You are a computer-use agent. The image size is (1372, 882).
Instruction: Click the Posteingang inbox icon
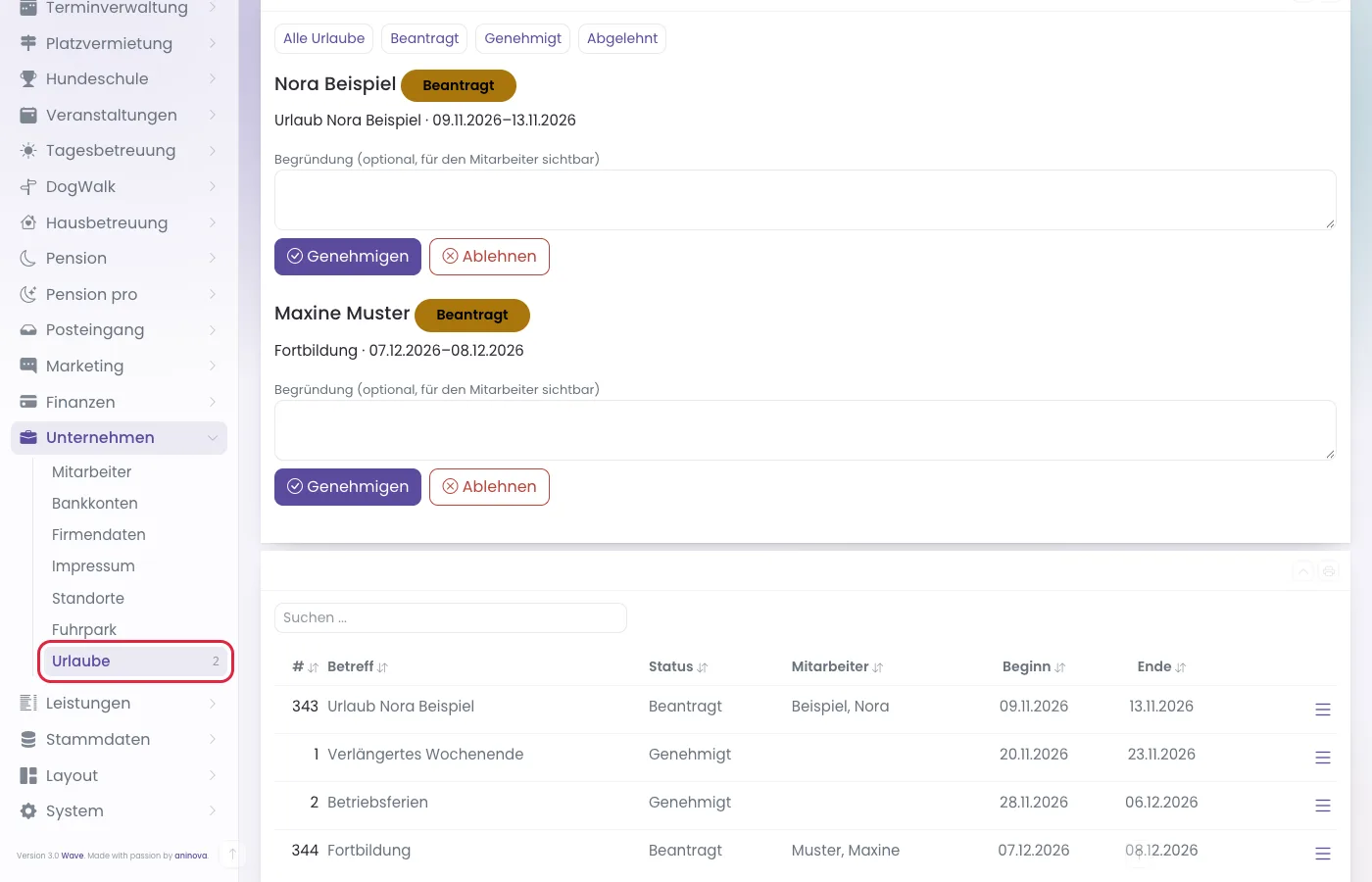pos(28,330)
